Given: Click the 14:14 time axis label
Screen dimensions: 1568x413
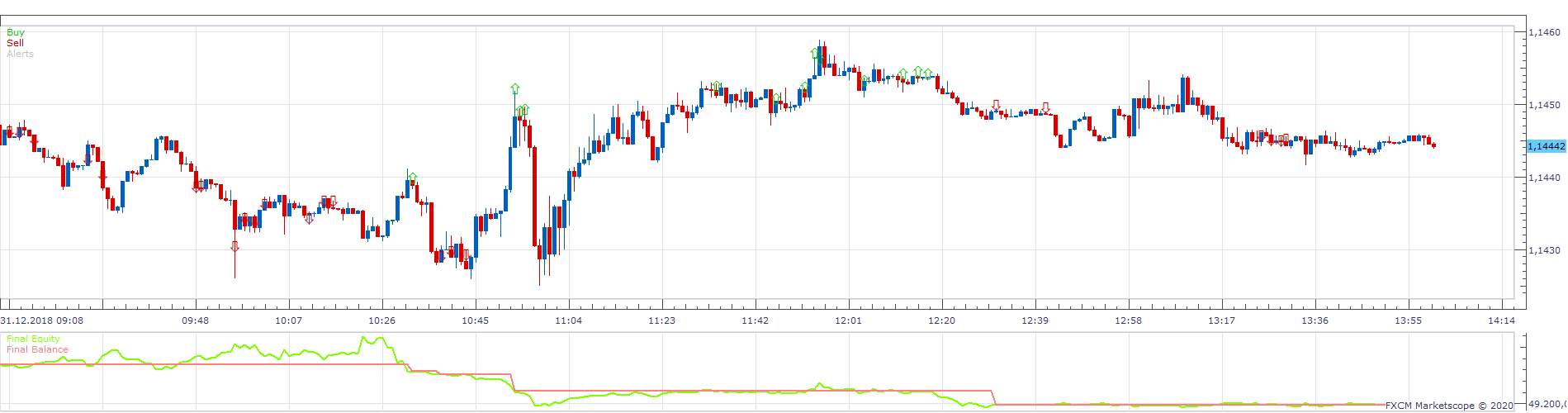Looking at the screenshot, I should [1502, 320].
